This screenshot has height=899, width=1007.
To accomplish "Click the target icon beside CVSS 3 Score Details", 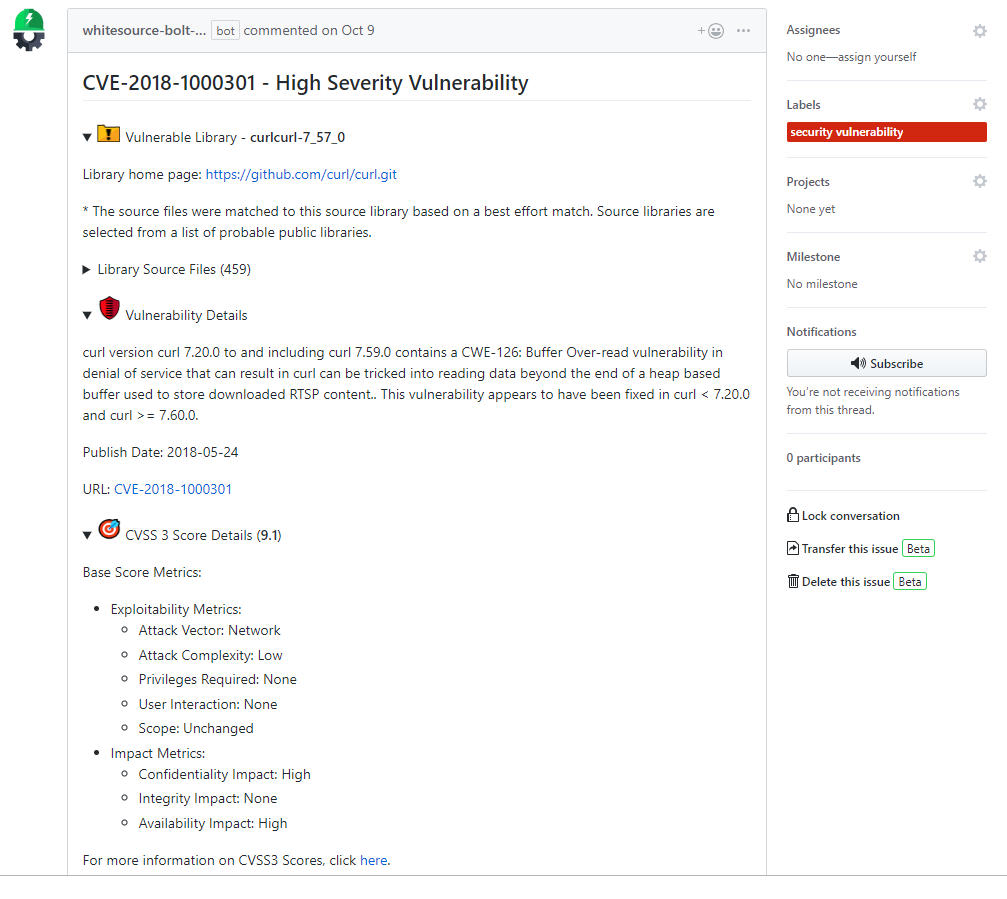I will [x=109, y=529].
